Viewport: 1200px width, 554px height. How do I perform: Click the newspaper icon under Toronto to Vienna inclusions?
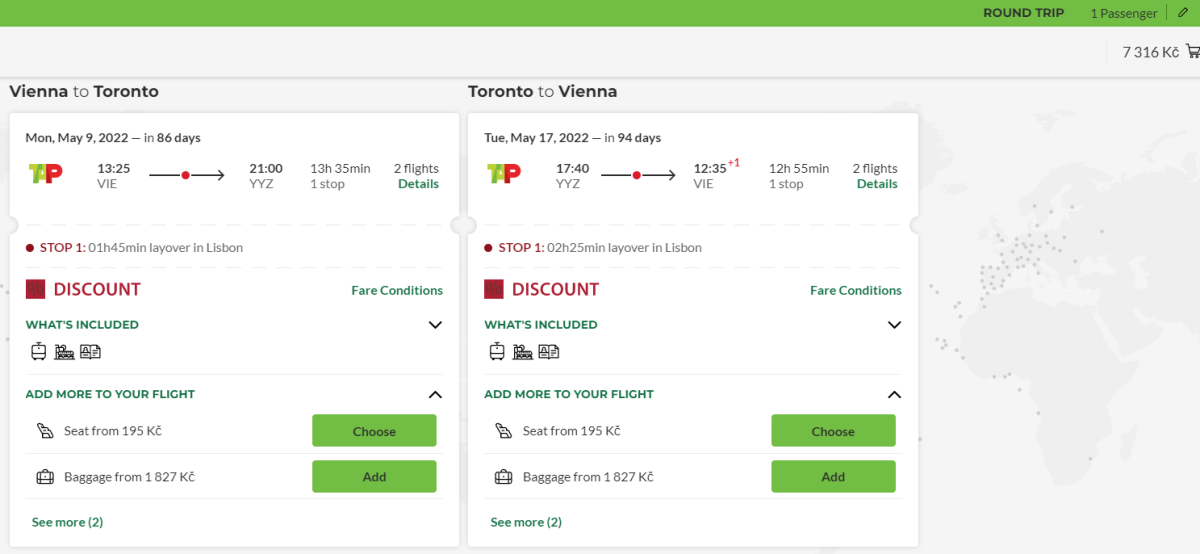click(x=548, y=351)
